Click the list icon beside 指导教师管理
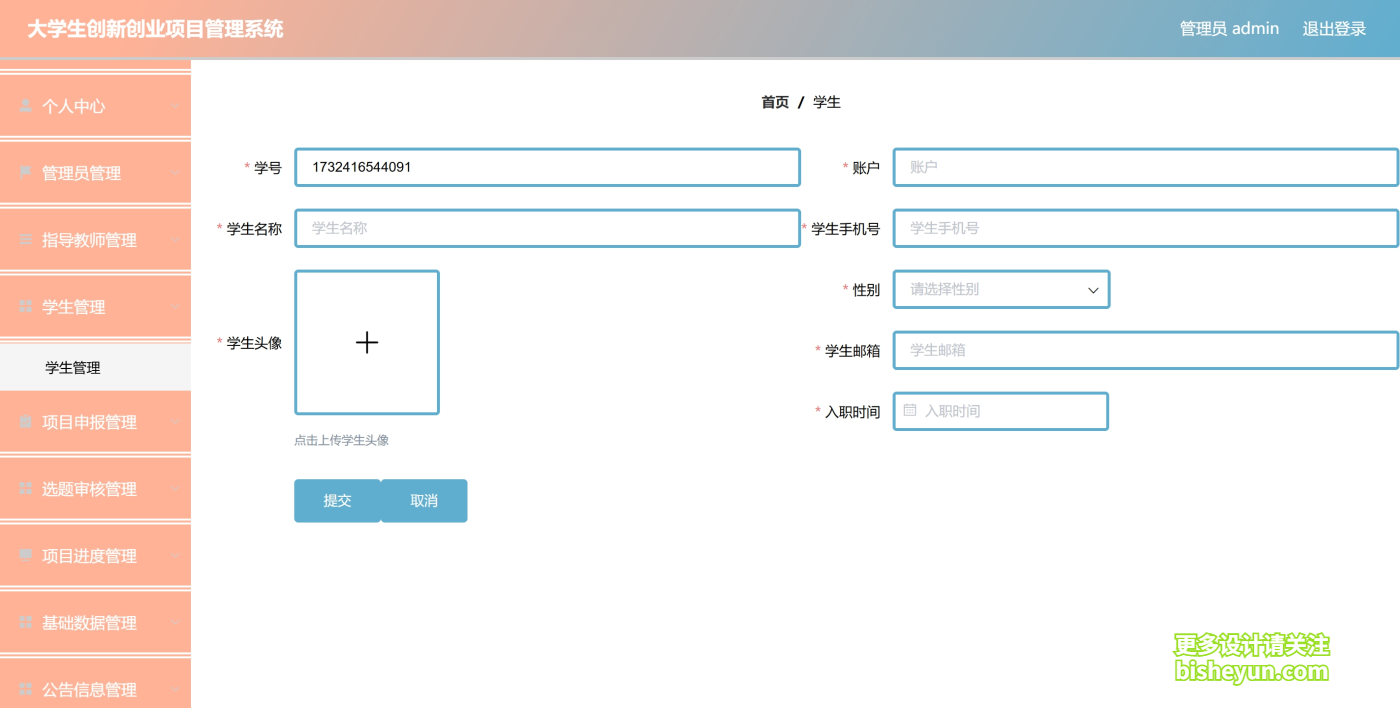The image size is (1400, 708). coord(26,239)
